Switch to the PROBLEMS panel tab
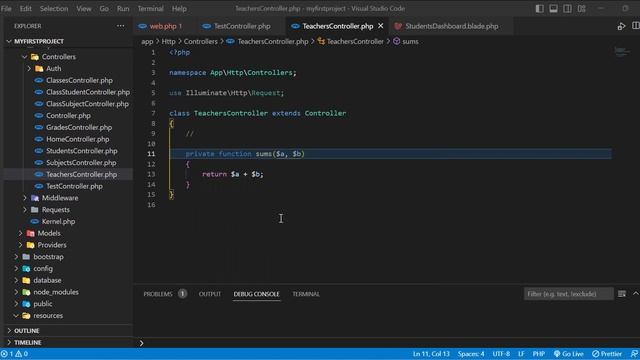Image resolution: width=640 pixels, height=360 pixels. tap(158, 294)
